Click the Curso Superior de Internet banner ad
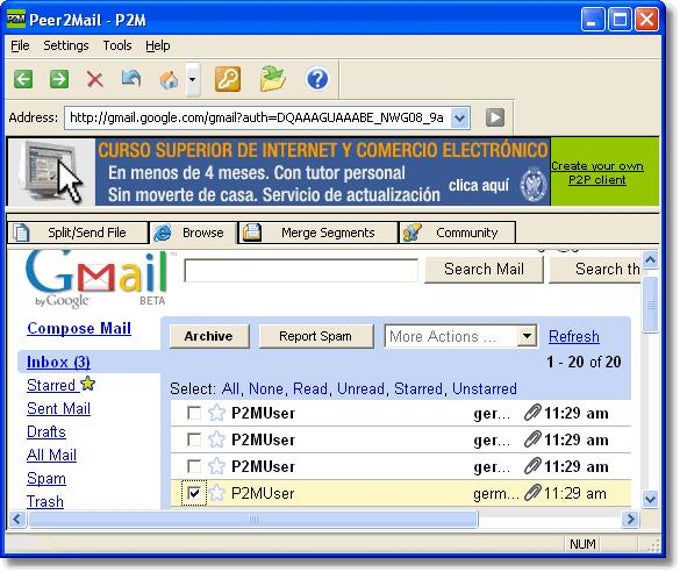680x572 pixels. click(279, 172)
